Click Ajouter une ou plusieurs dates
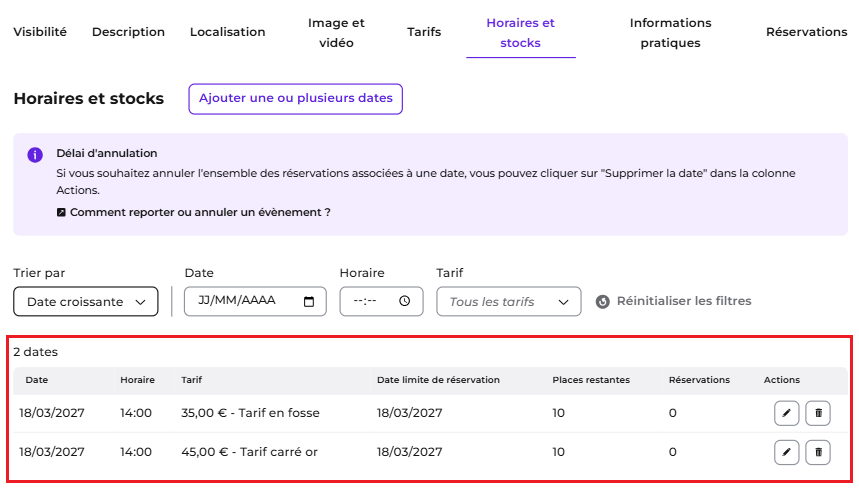This screenshot has height=495, width=859. point(296,99)
